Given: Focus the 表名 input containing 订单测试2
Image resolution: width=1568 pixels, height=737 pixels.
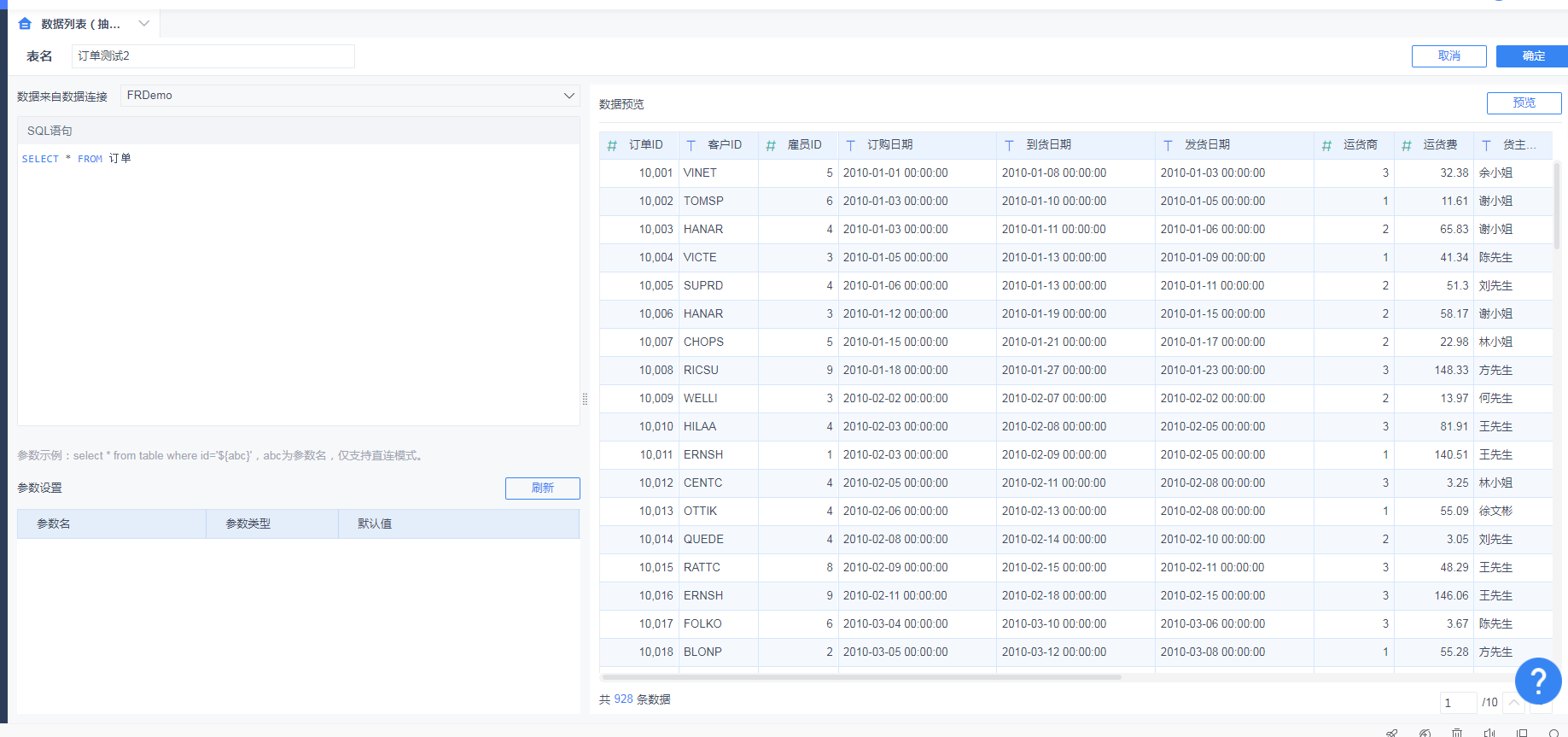Looking at the screenshot, I should coord(213,56).
